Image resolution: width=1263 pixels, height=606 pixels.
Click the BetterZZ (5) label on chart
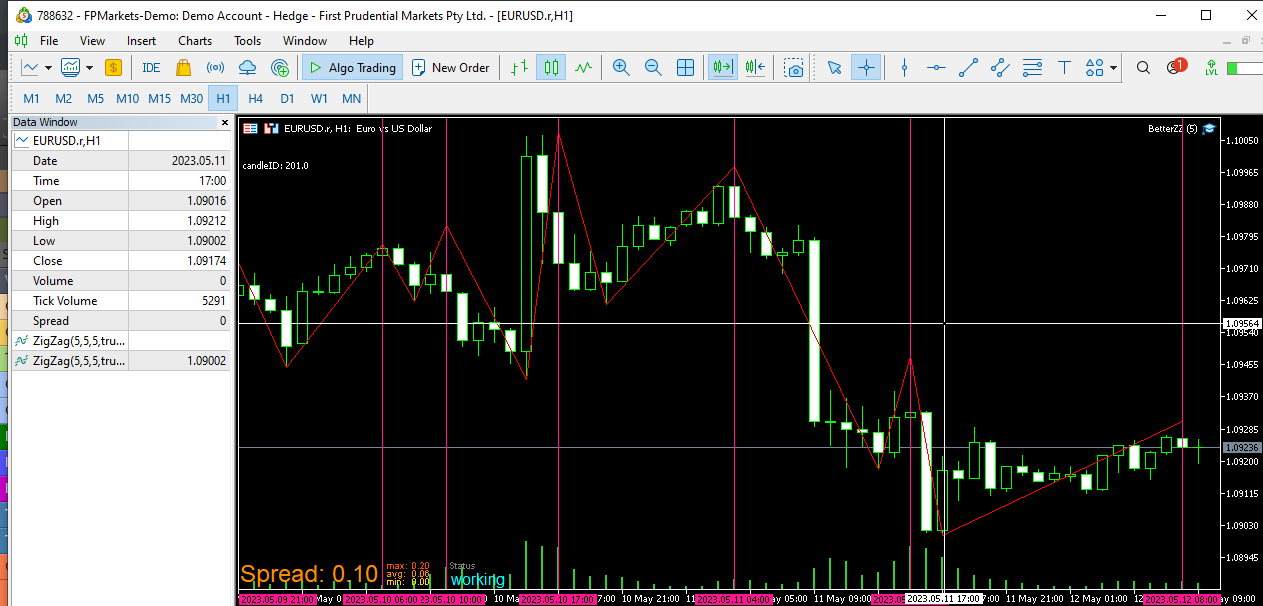pyautogui.click(x=1172, y=128)
